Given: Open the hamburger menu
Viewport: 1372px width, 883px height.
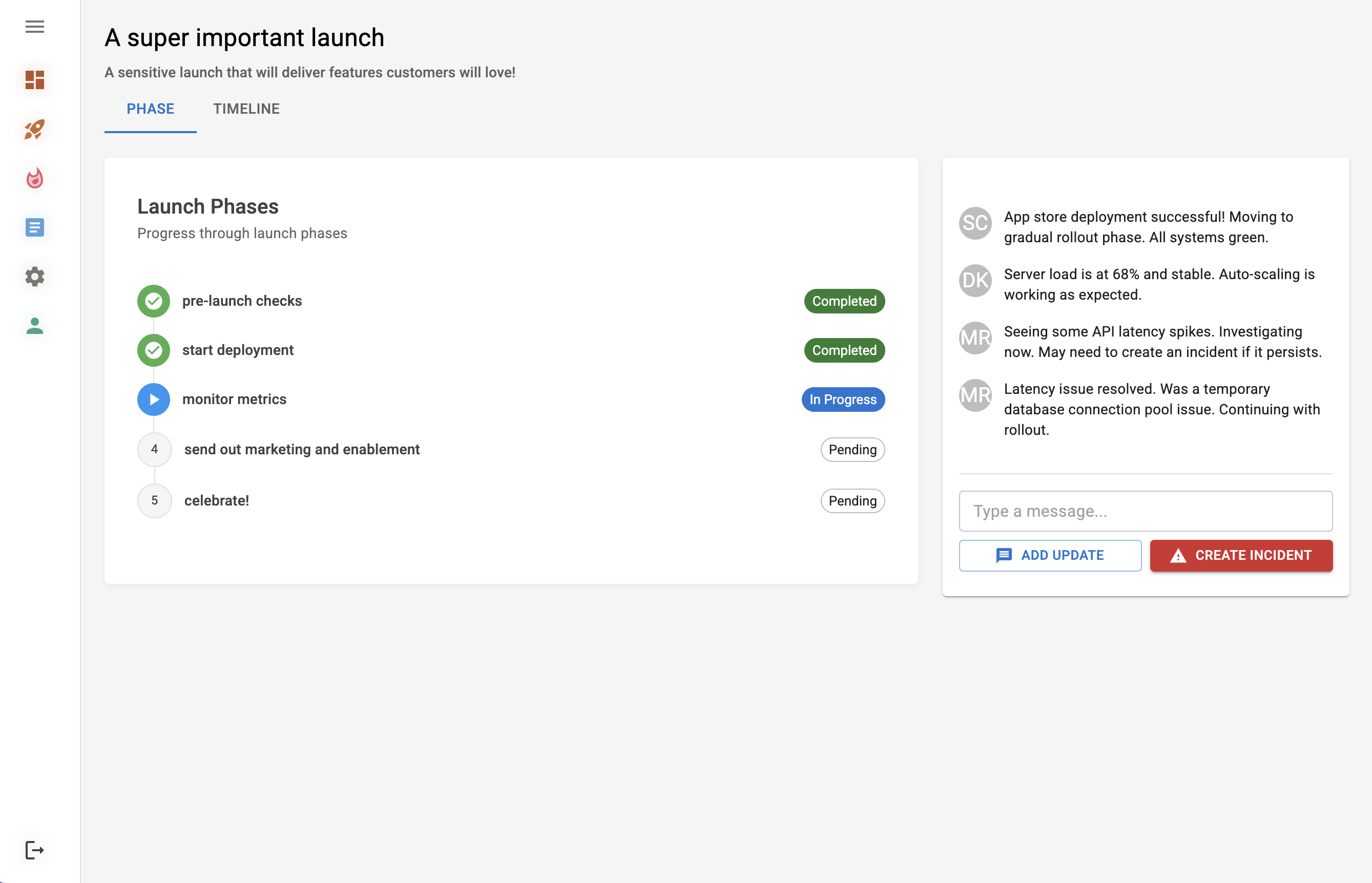Looking at the screenshot, I should click(x=35, y=26).
